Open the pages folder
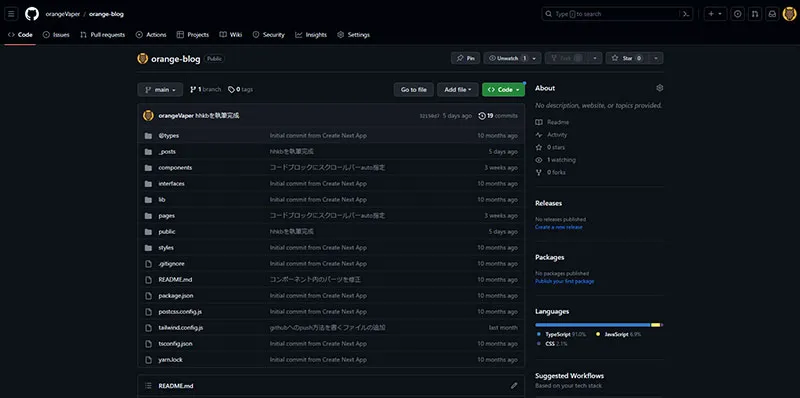The image size is (800, 398). click(166, 216)
